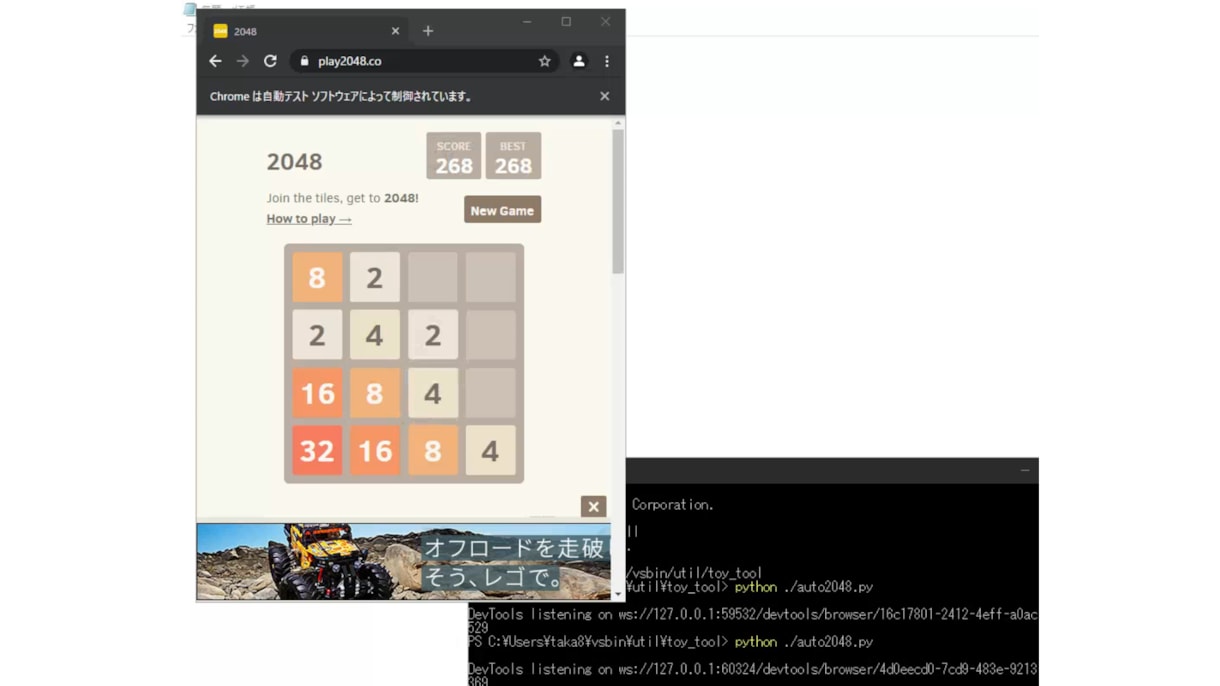Click the last 'python ./auto2048.py' command in terminal

pyautogui.click(x=804, y=642)
